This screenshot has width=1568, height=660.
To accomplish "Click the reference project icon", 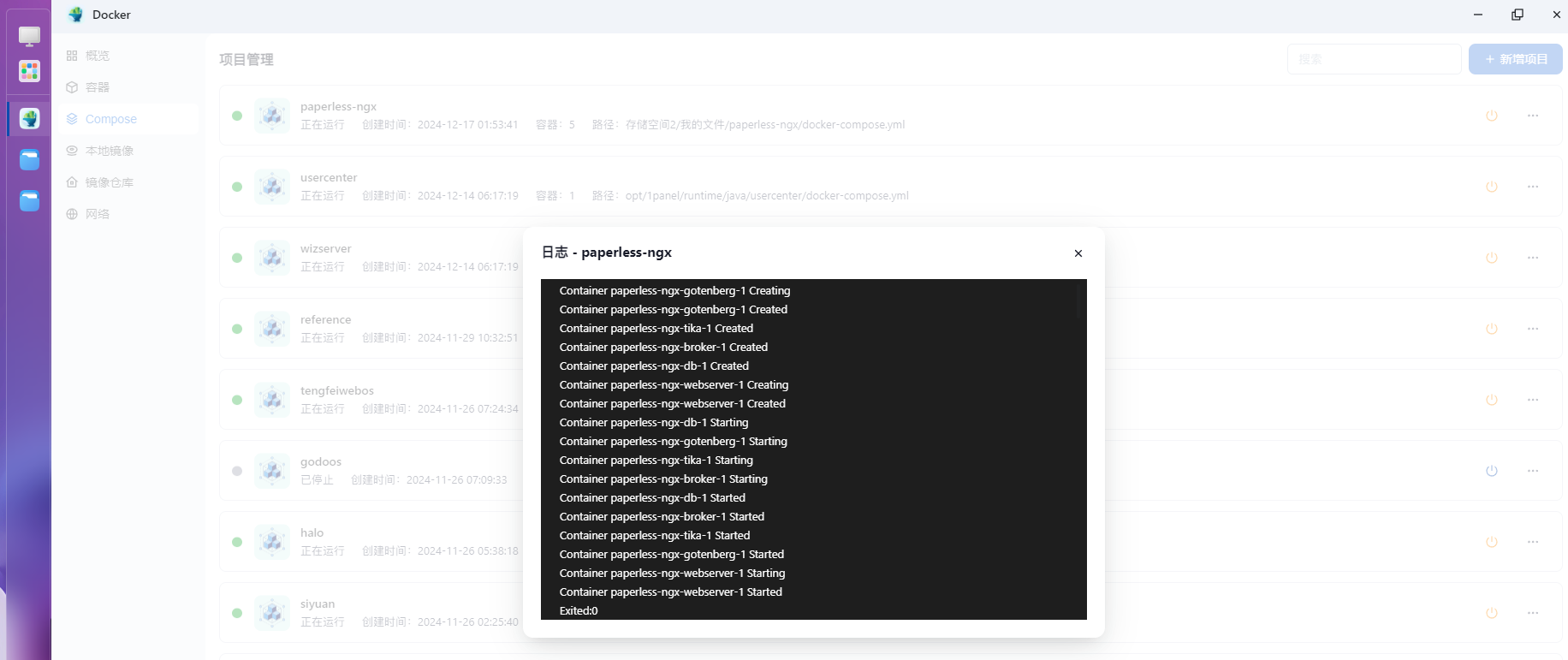I will click(x=272, y=329).
